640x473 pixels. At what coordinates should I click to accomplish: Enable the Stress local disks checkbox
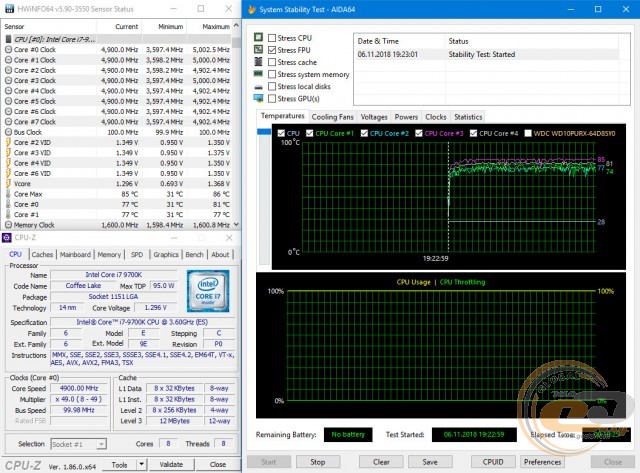tap(272, 87)
